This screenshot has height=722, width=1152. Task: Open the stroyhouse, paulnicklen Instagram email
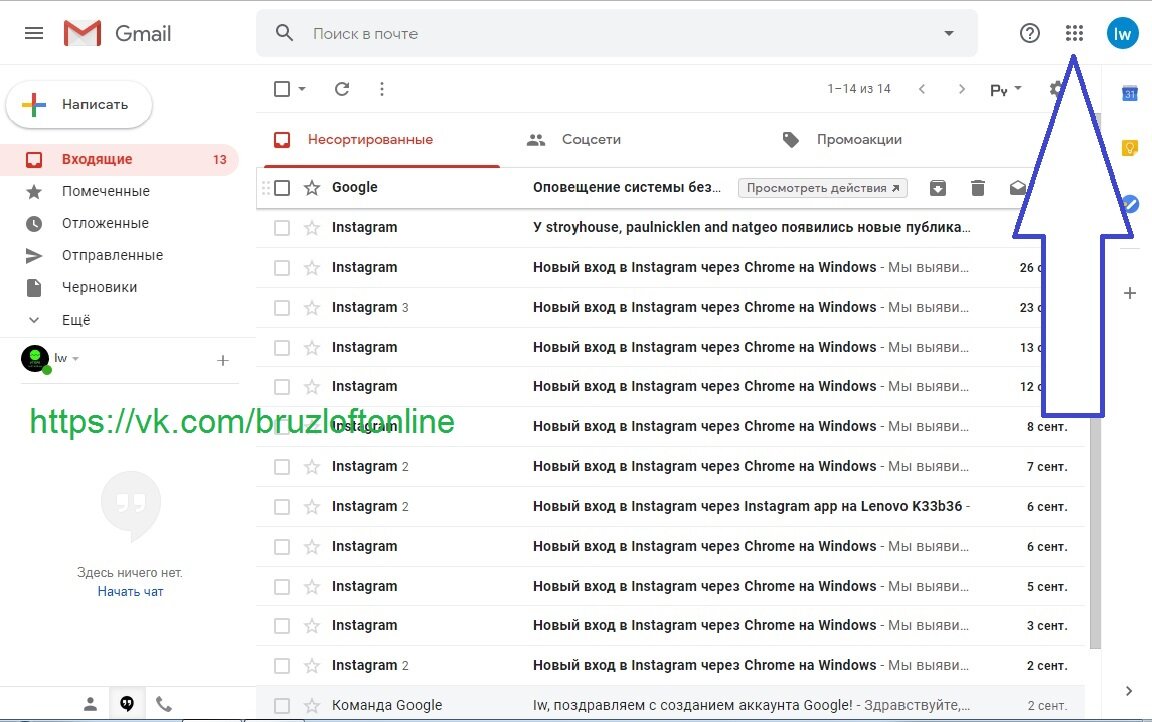point(670,228)
